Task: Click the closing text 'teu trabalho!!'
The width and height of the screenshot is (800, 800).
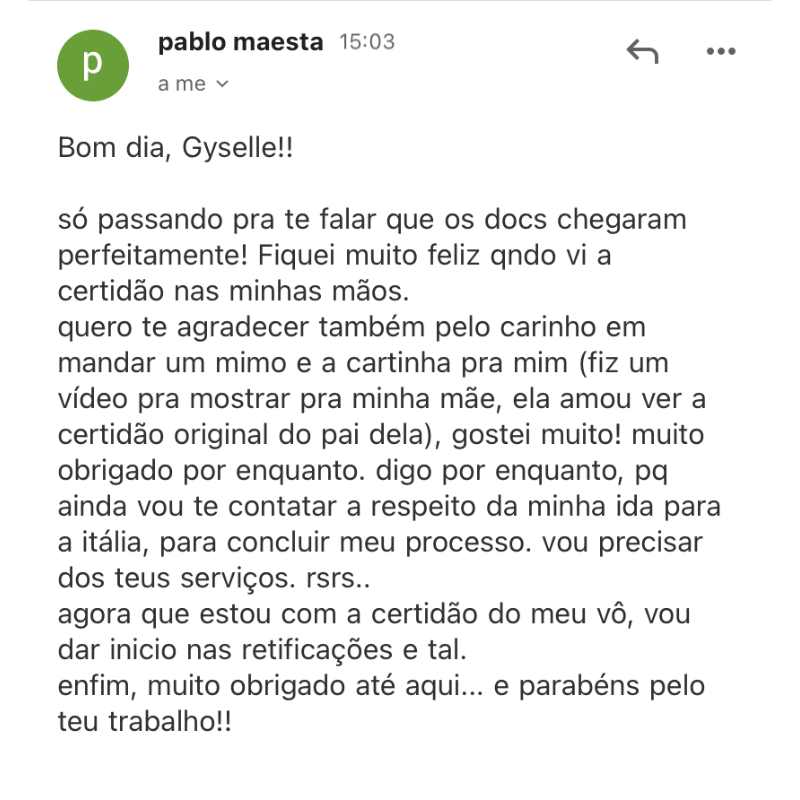Action: [144, 722]
